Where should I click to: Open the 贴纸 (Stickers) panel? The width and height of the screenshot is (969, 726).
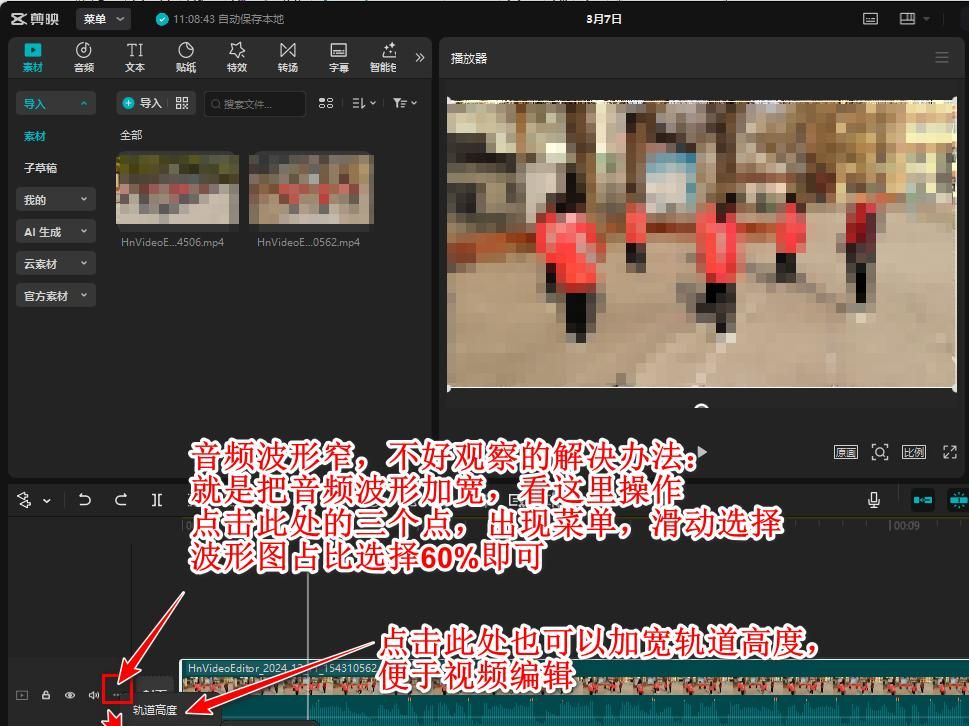(186, 57)
